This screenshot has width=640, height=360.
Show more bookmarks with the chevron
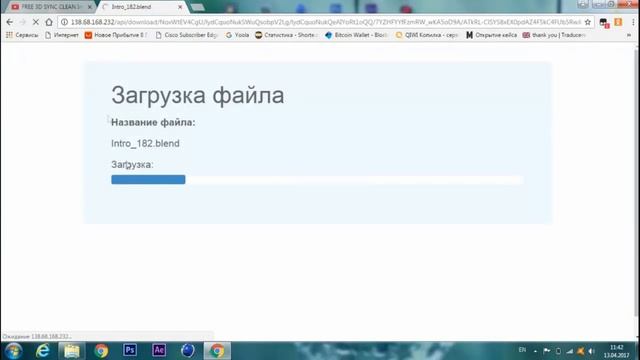(629, 36)
